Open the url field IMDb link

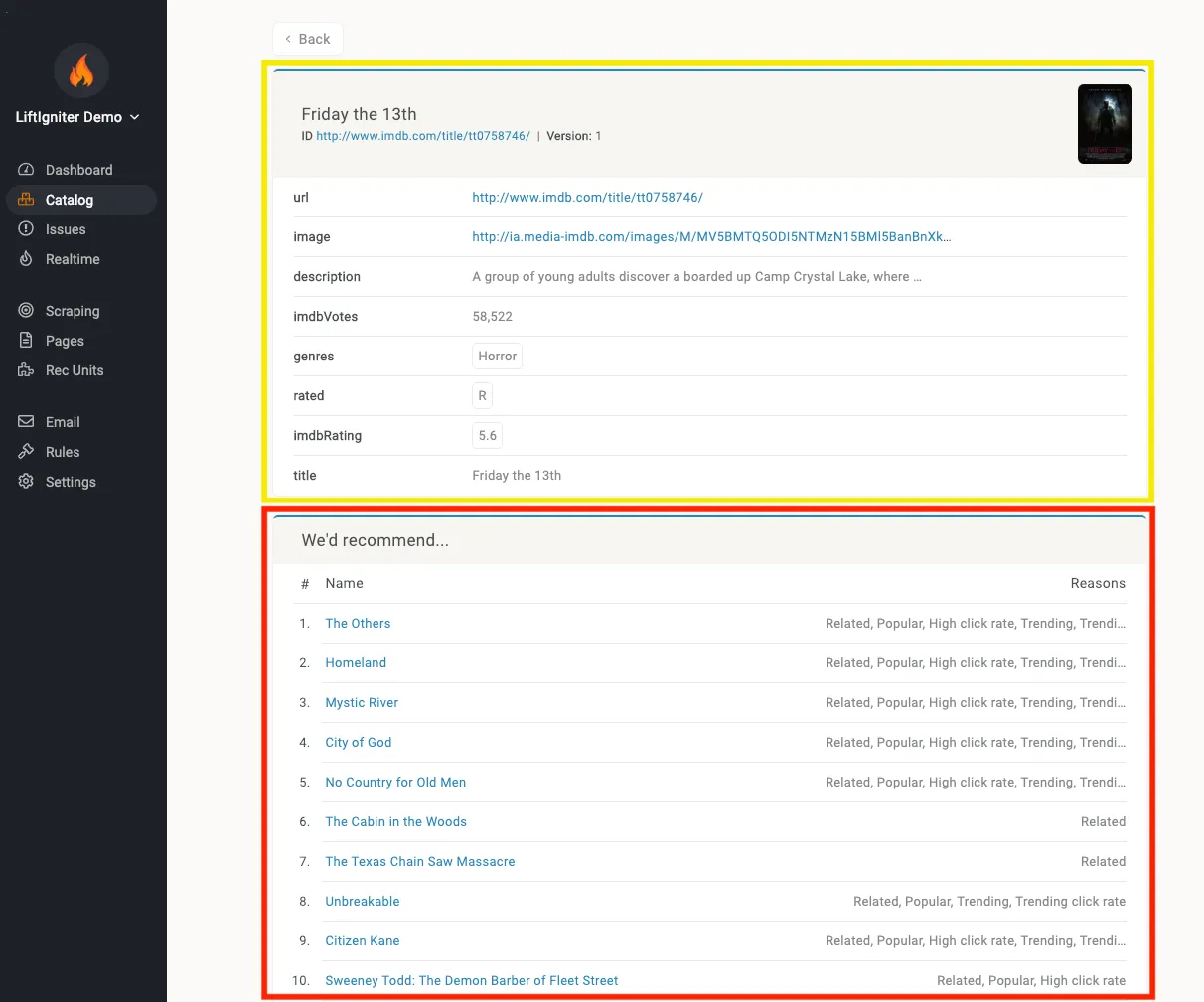pos(587,198)
